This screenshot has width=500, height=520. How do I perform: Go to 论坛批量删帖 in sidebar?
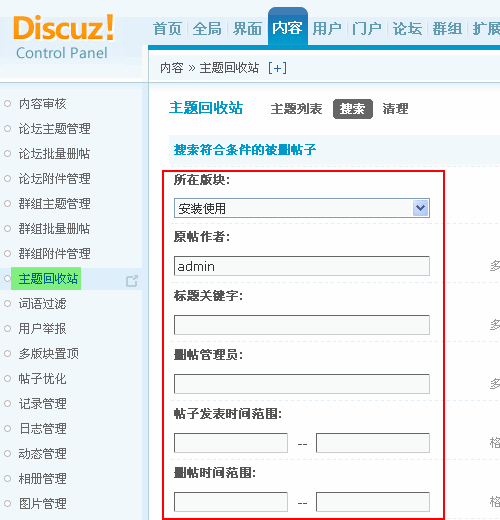[x=54, y=154]
